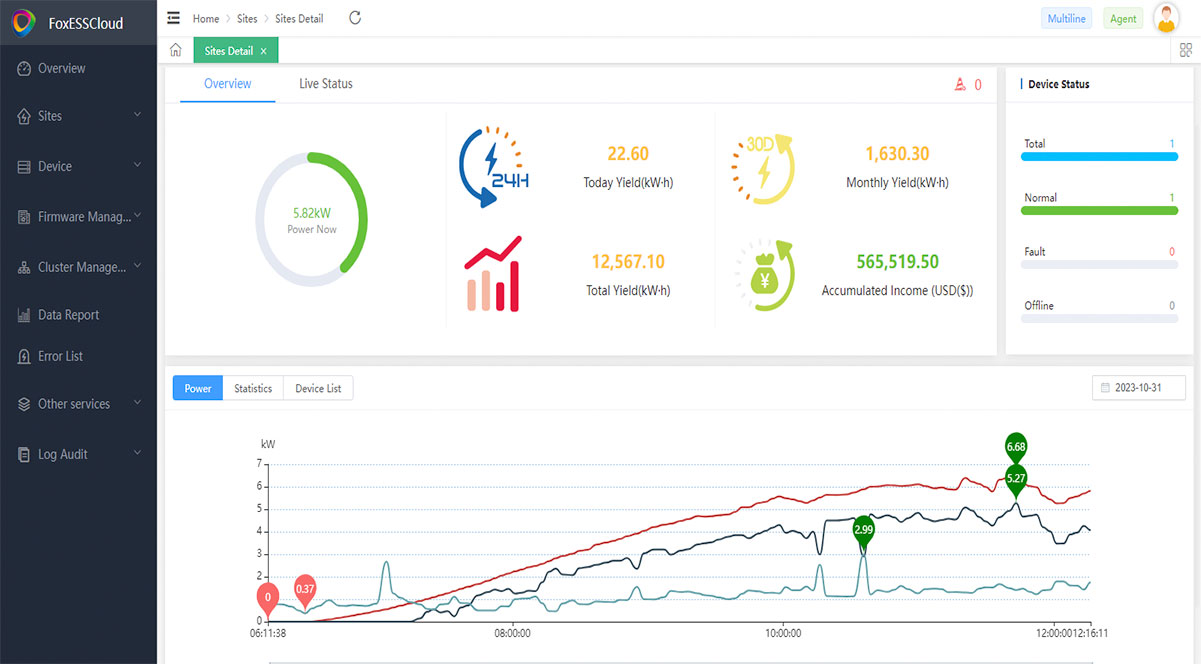The image size is (1201, 664).
Task: Select the Statistics chart tab
Action: 253,388
